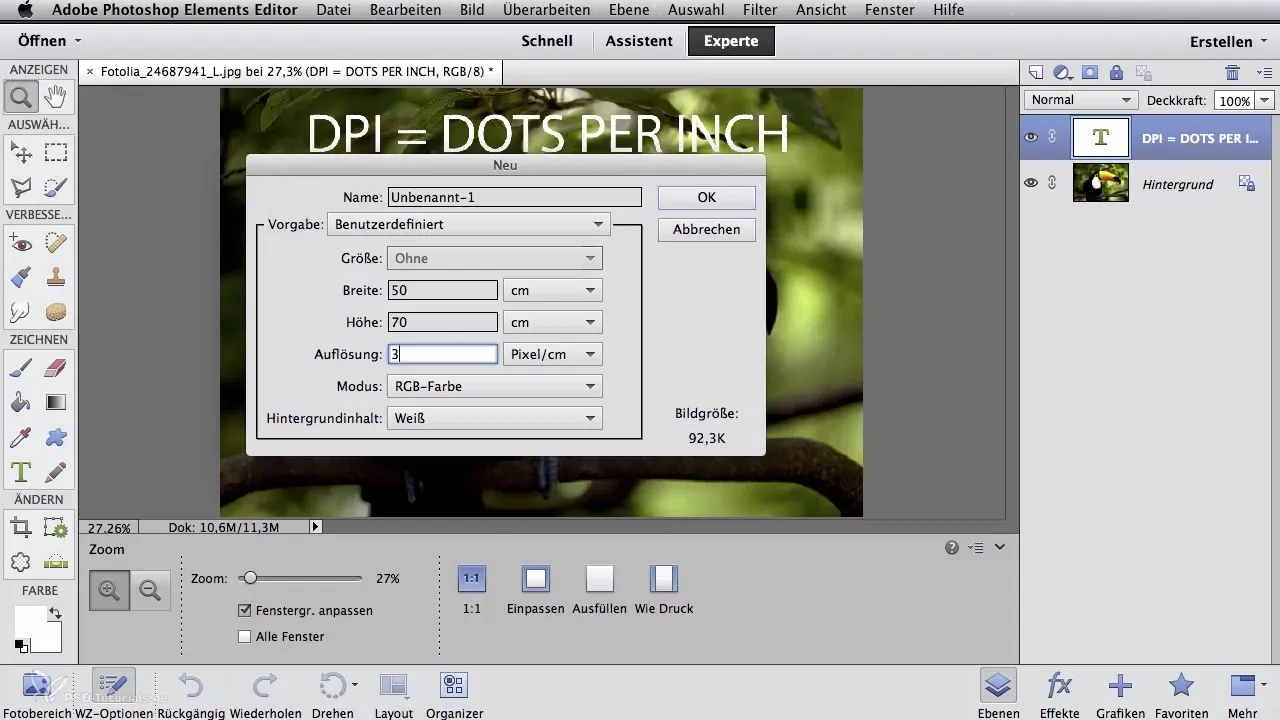This screenshot has width=1280, height=720.
Task: Enable the Alle Fenster checkbox
Action: click(244, 636)
